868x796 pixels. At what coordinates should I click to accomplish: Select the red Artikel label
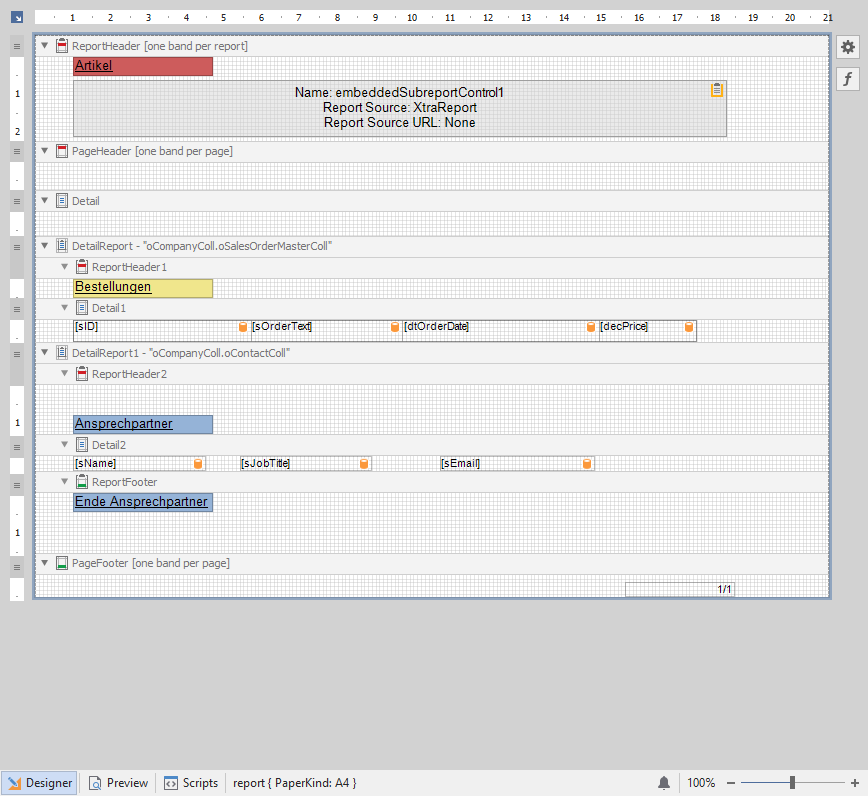click(143, 66)
